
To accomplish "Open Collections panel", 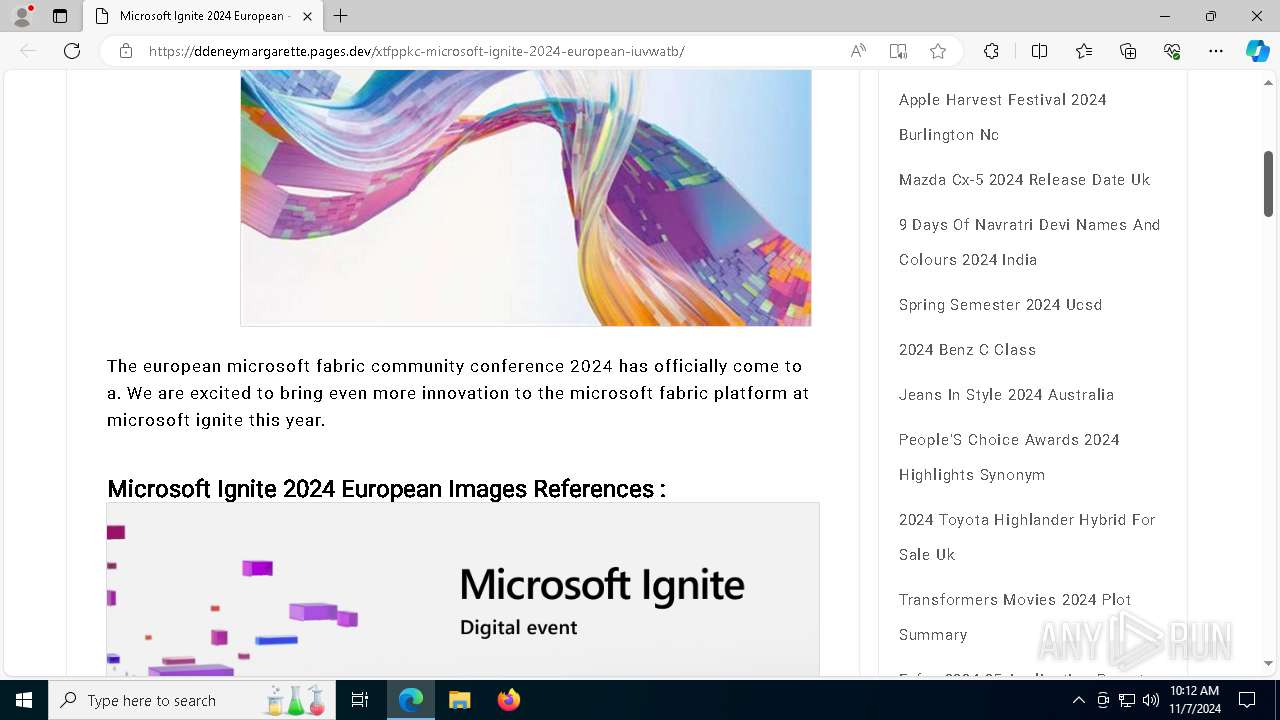I will 1128,51.
